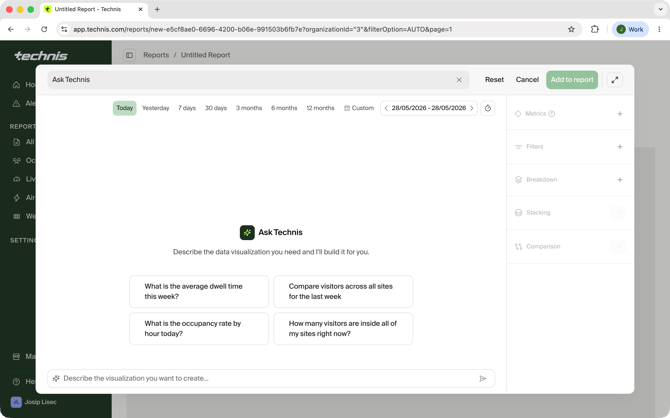Click the refresh timer icon beside date range
The height and width of the screenshot is (418, 670).
(x=488, y=108)
